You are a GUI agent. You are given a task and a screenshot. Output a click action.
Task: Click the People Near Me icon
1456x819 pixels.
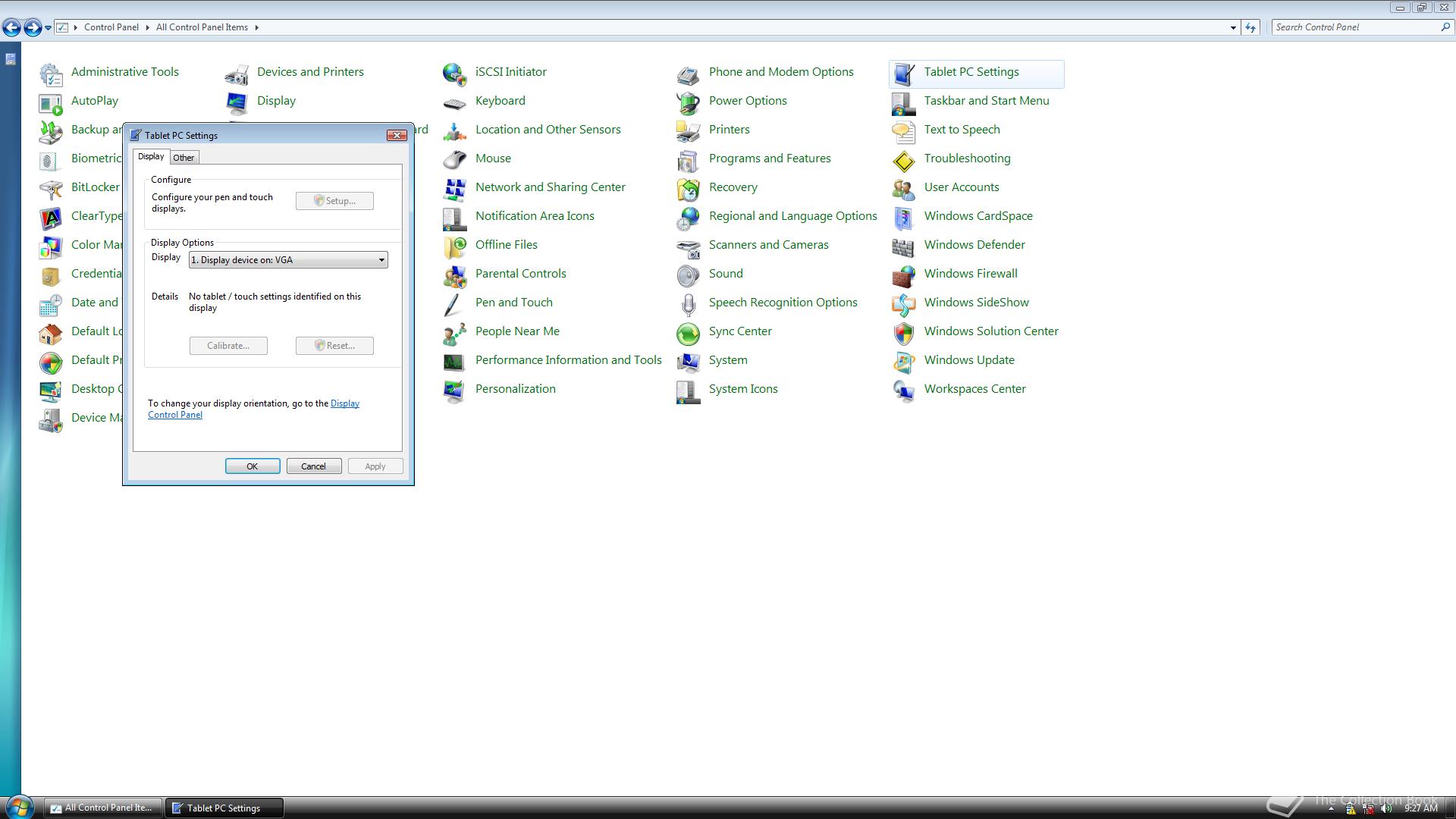click(x=455, y=333)
